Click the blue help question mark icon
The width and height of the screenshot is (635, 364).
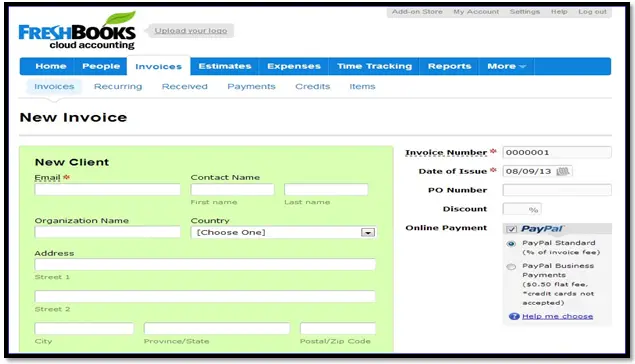tap(514, 316)
